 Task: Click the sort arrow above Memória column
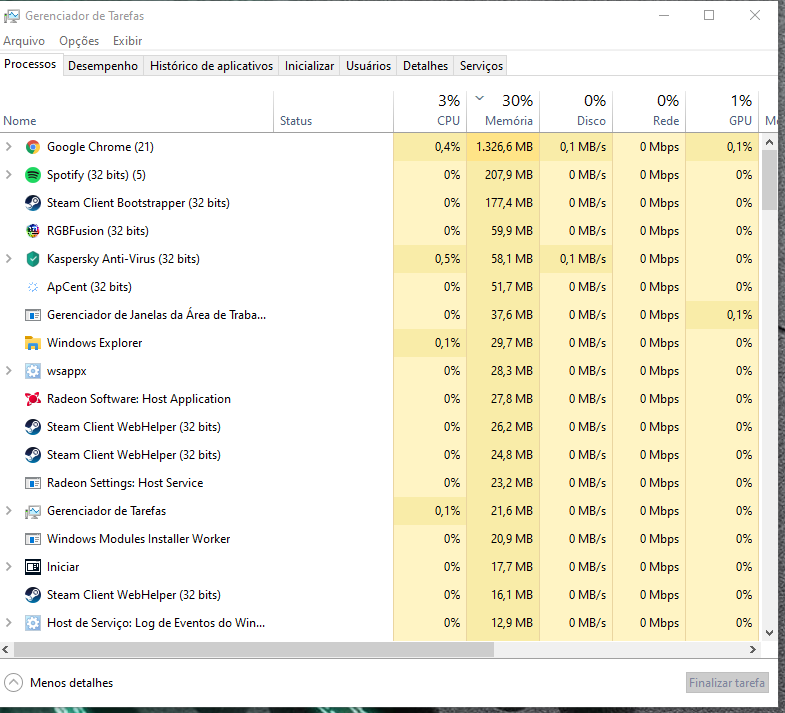click(x=480, y=98)
